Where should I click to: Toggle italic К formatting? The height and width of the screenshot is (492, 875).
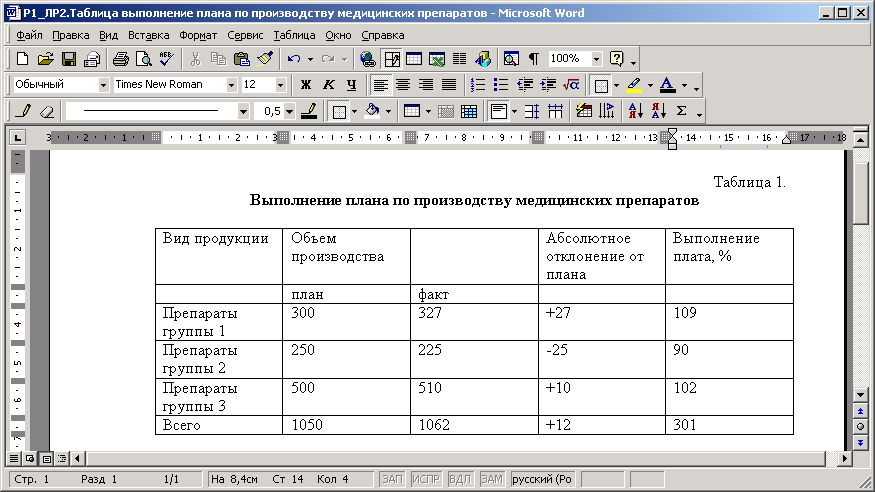click(x=329, y=85)
